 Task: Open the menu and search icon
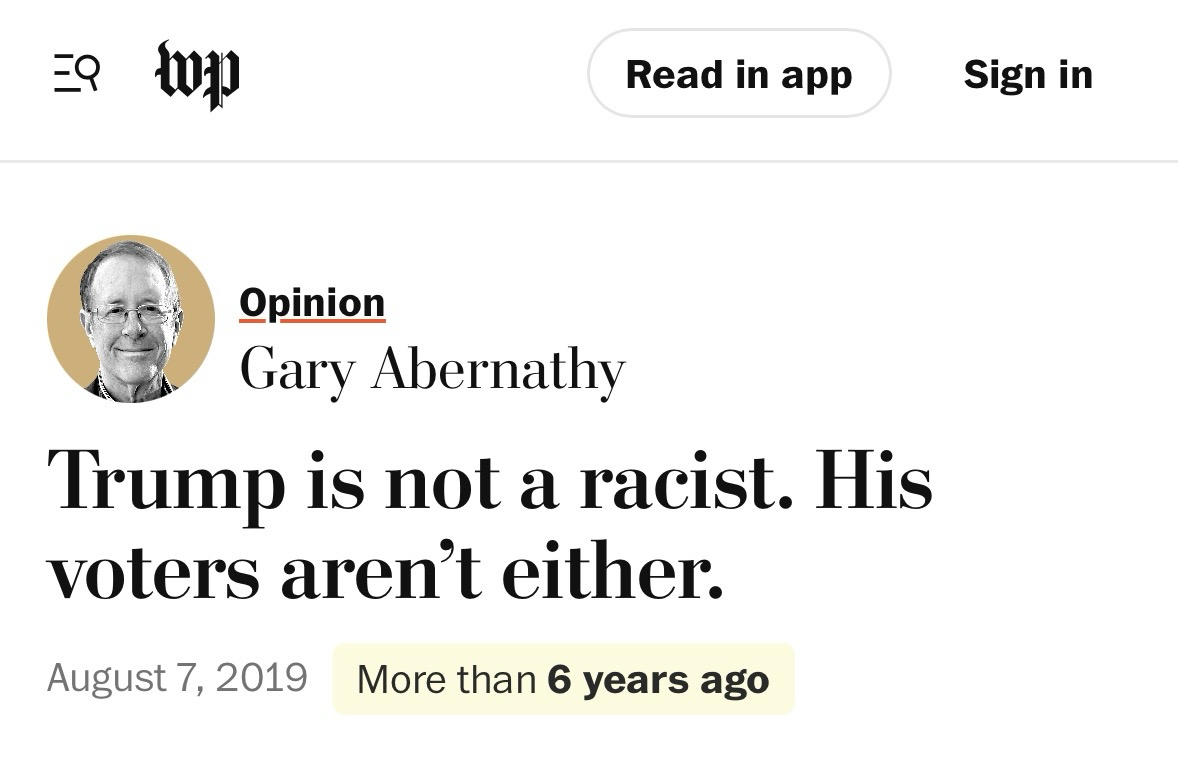pyautogui.click(x=76, y=75)
